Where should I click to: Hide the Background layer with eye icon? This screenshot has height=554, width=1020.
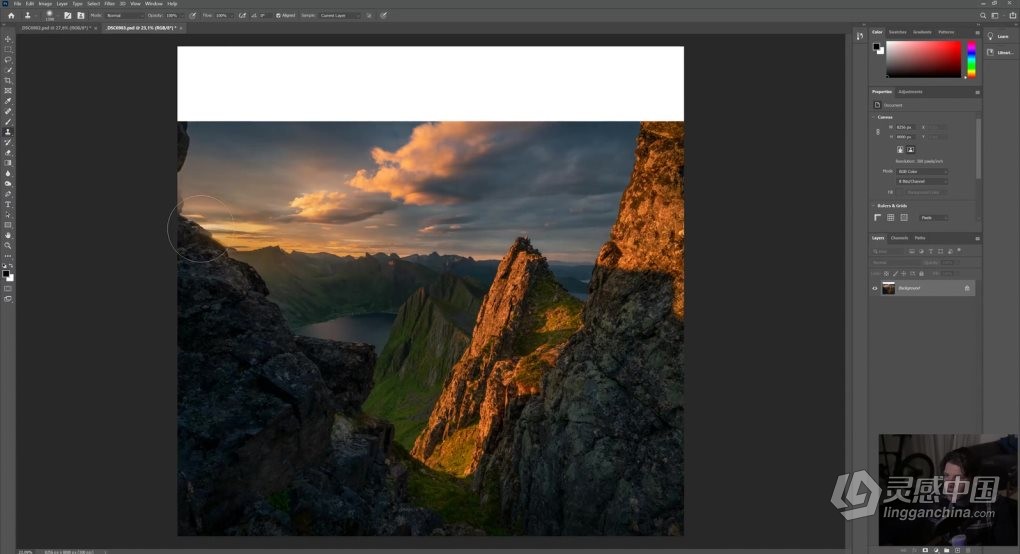(x=875, y=288)
